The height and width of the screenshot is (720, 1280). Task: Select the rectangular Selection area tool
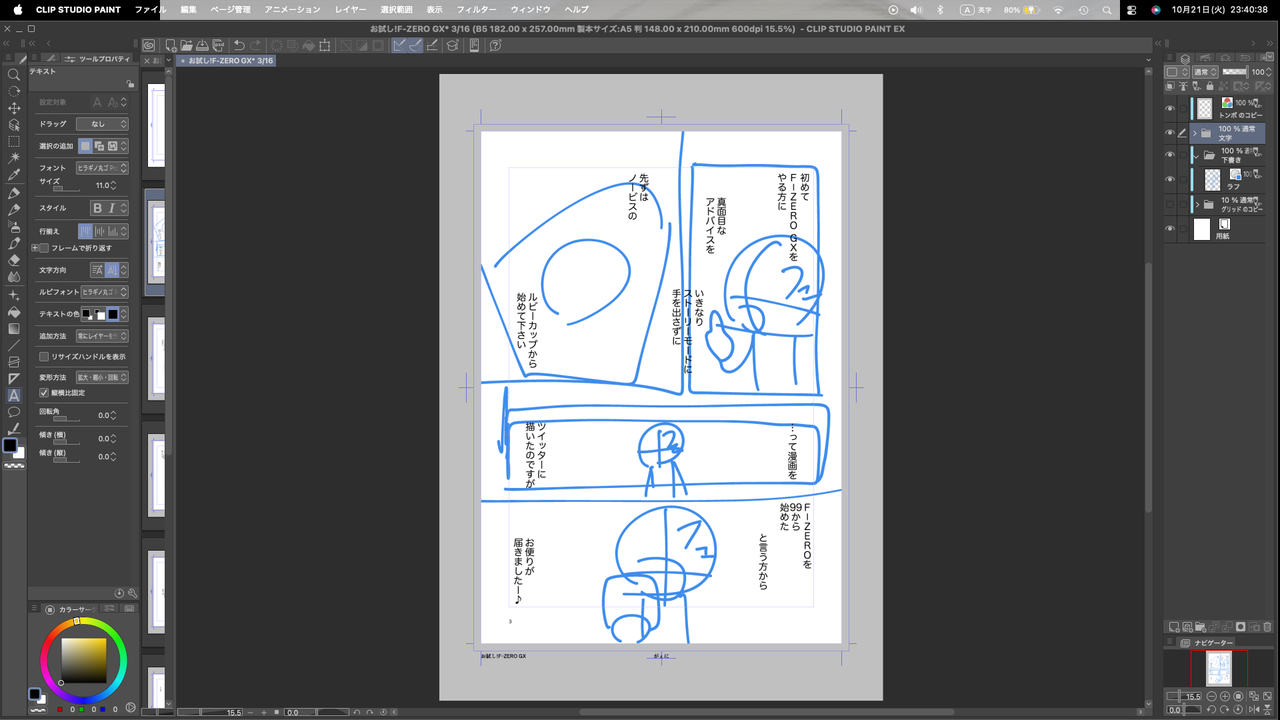tap(14, 142)
